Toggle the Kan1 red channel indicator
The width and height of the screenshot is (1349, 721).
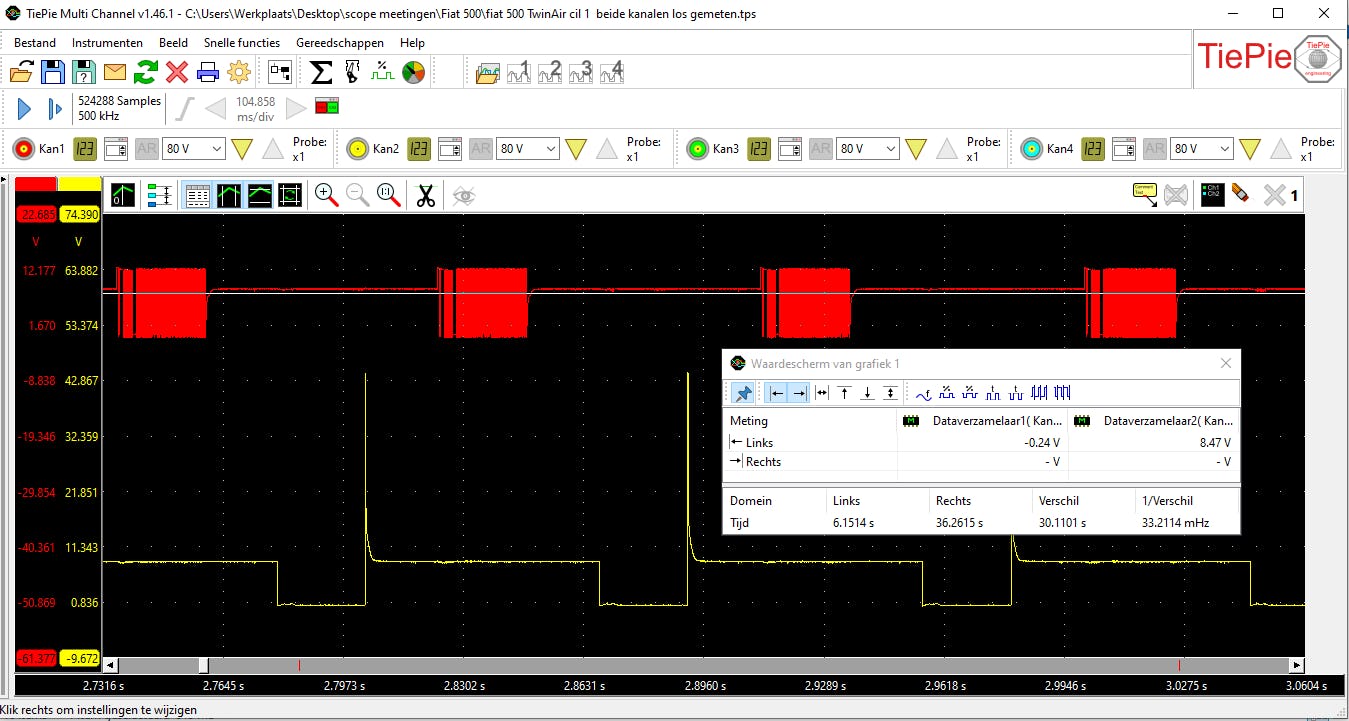point(24,149)
